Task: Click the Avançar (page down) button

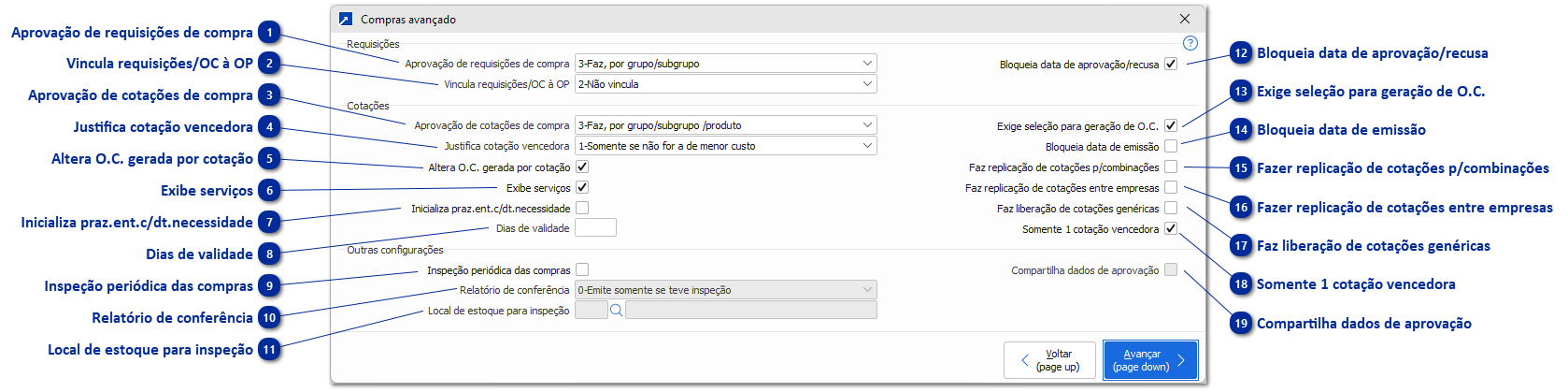Action: 1149,360
